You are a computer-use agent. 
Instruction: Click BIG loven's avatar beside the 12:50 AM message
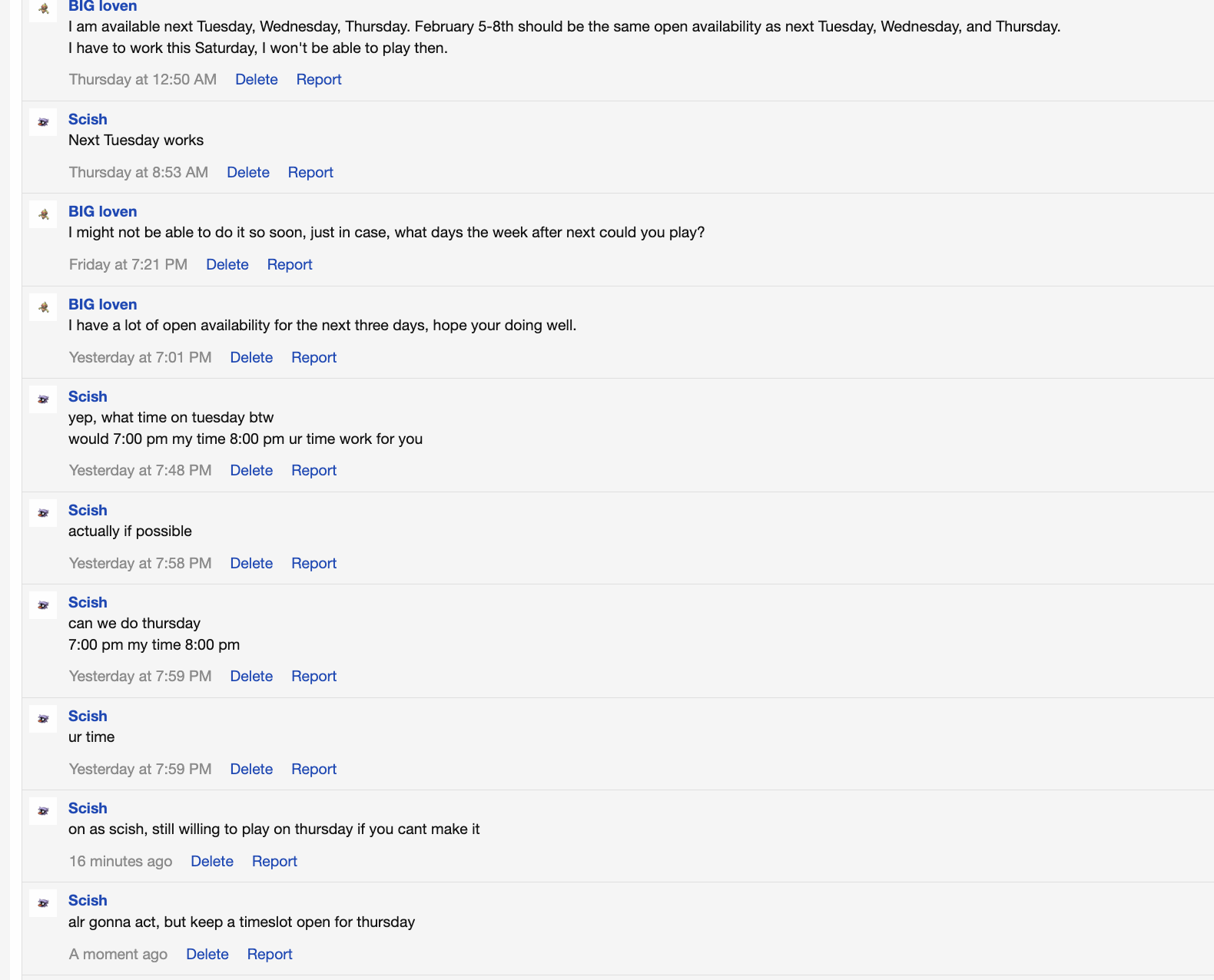(x=43, y=9)
